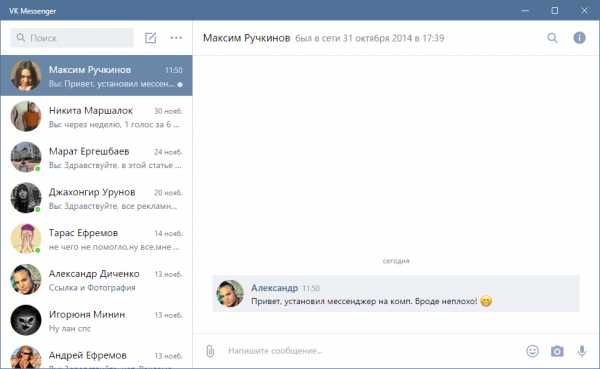Click last seen status text in header
The width and height of the screenshot is (600, 369).
pyautogui.click(x=370, y=38)
